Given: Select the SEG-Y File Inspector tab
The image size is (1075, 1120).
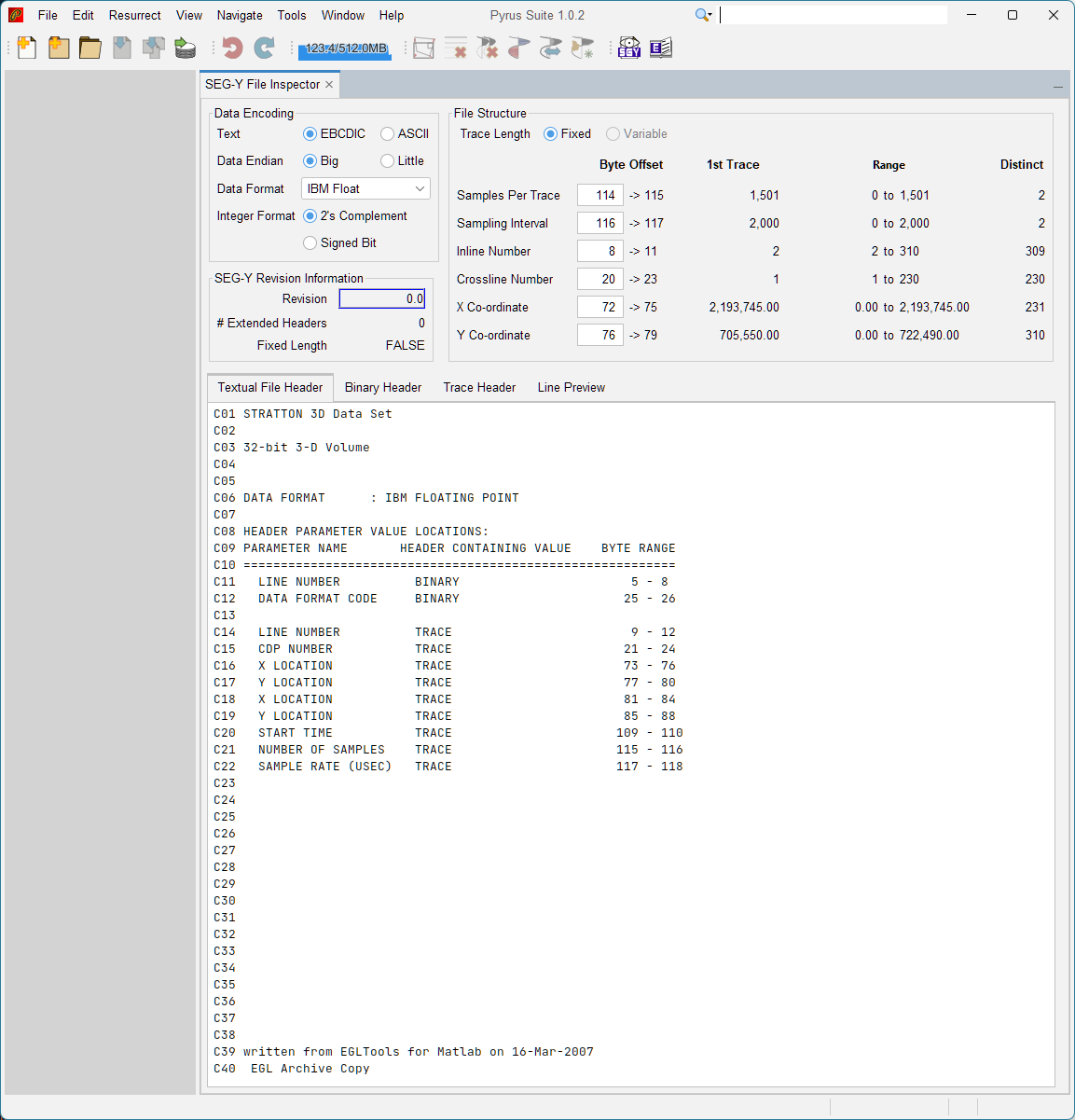Looking at the screenshot, I should 262,85.
